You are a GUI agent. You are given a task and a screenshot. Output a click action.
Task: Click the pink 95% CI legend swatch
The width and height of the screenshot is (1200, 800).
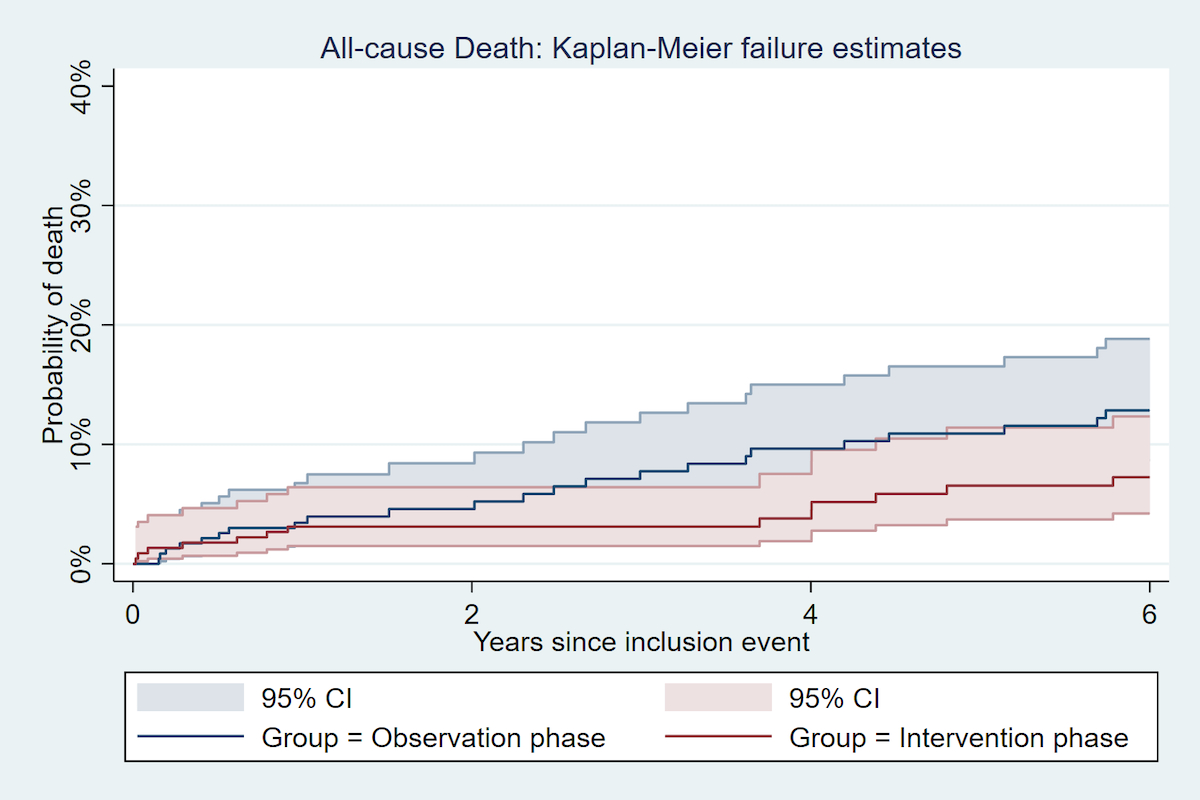718,697
